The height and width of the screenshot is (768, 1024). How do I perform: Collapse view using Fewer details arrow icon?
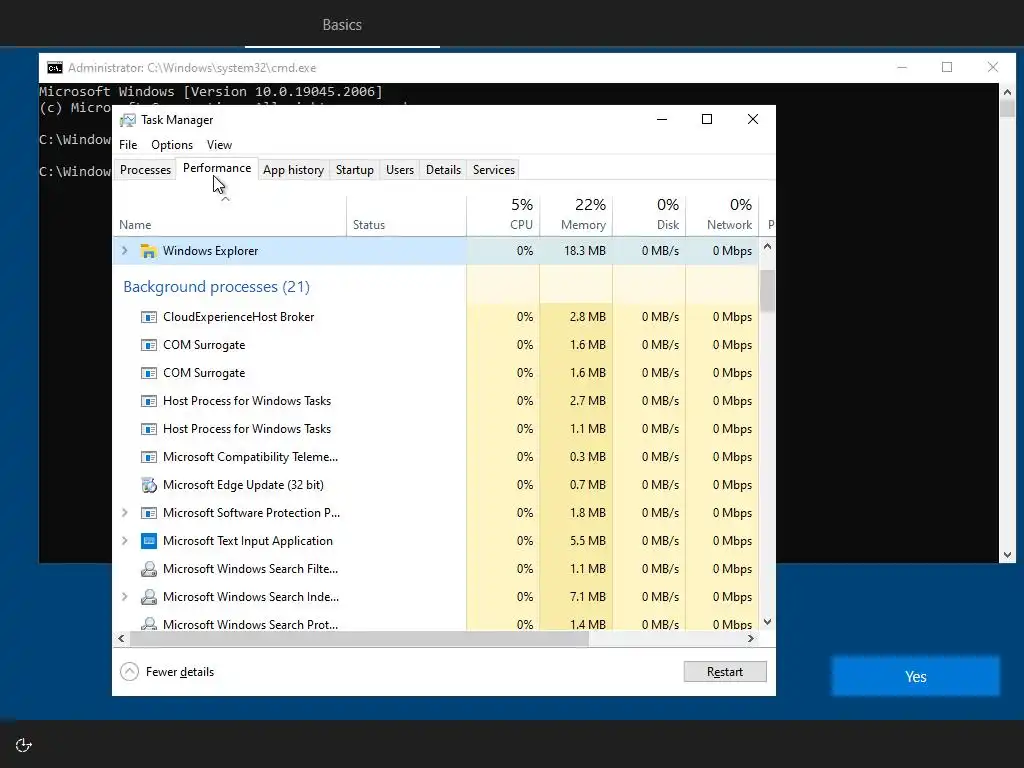pos(129,671)
